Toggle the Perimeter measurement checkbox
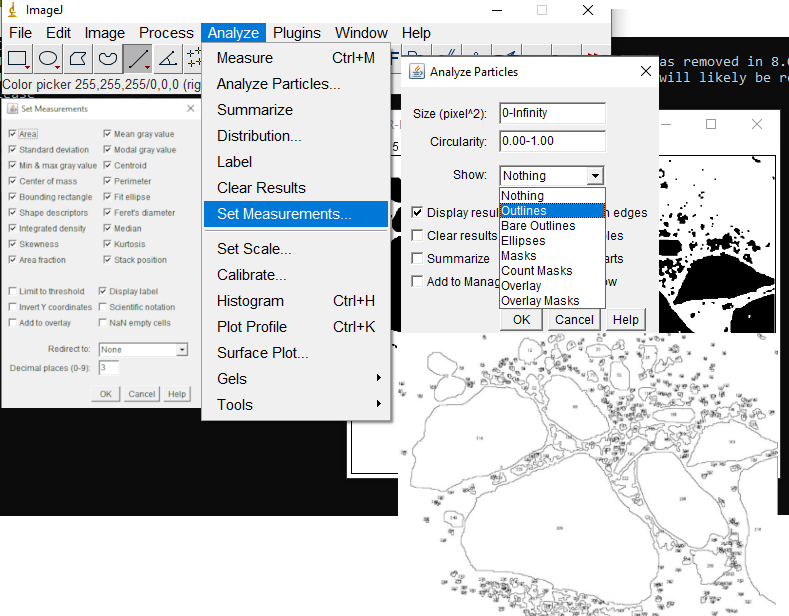Image resolution: width=789 pixels, height=616 pixels. pos(108,181)
